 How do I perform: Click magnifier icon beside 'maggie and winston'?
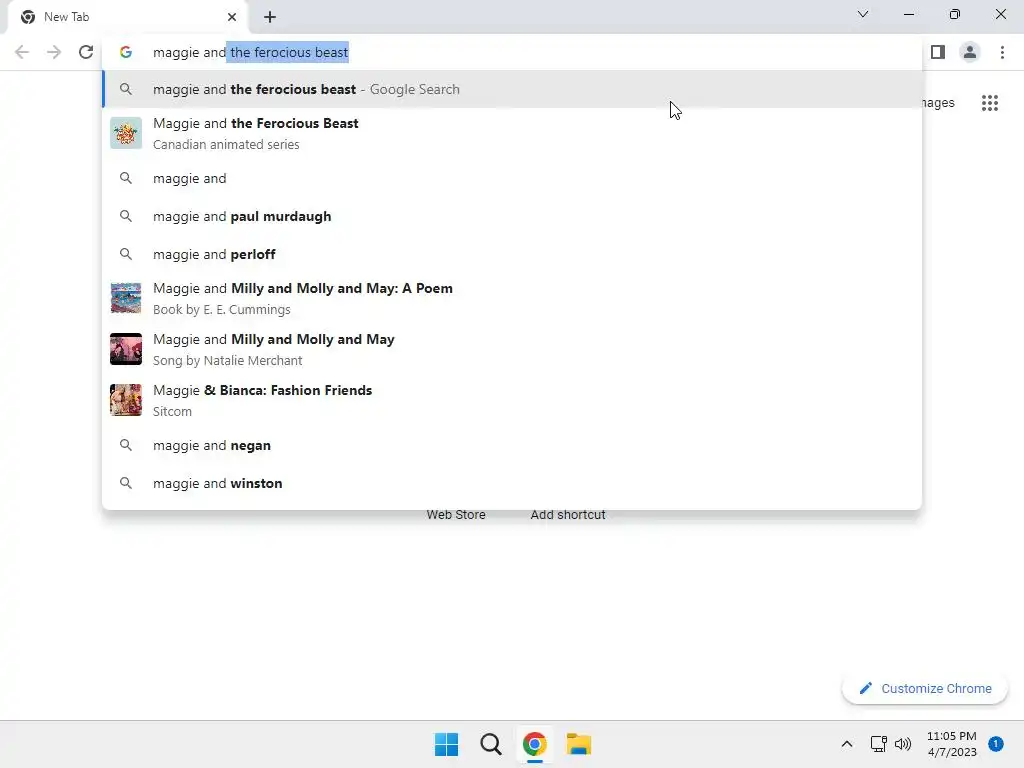(x=126, y=483)
